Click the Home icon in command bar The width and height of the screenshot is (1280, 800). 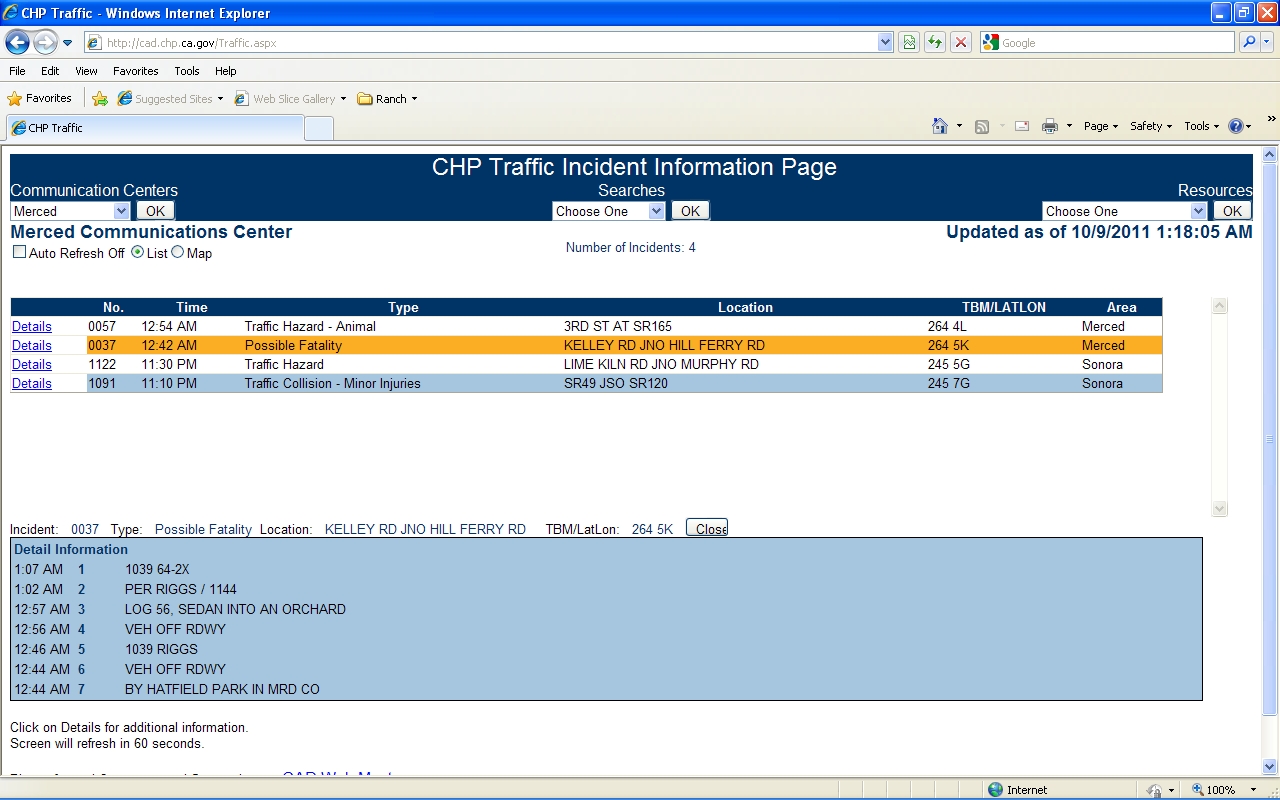pyautogui.click(x=939, y=126)
